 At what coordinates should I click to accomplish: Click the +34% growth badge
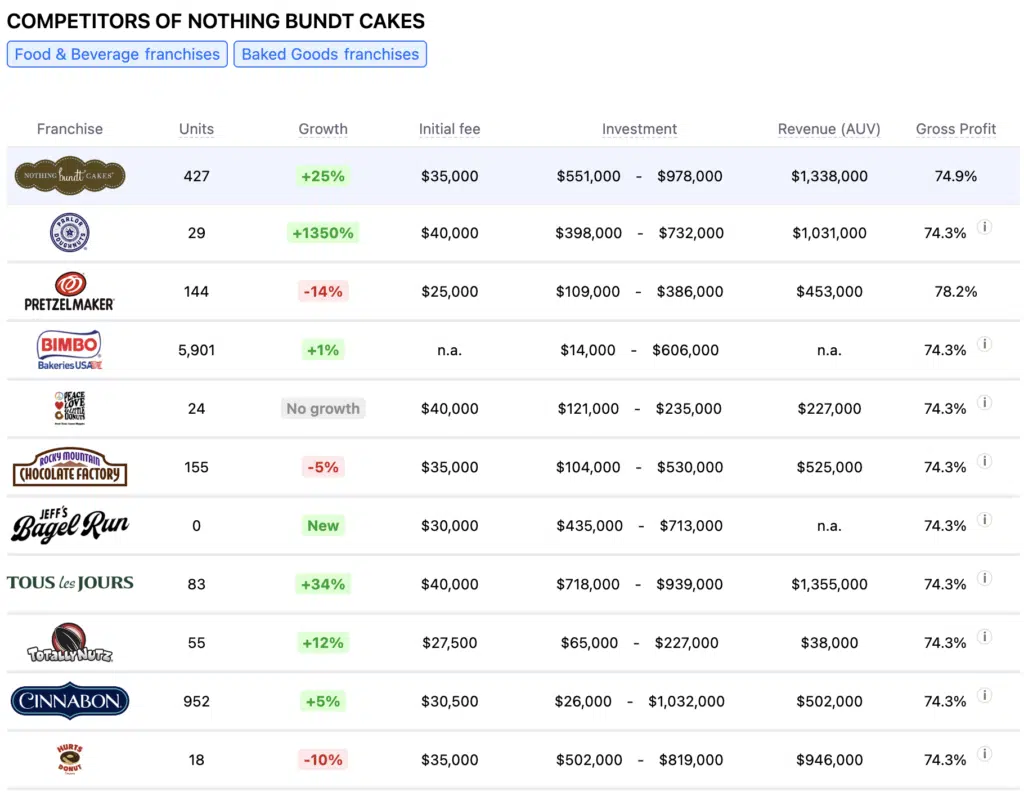tap(323, 584)
